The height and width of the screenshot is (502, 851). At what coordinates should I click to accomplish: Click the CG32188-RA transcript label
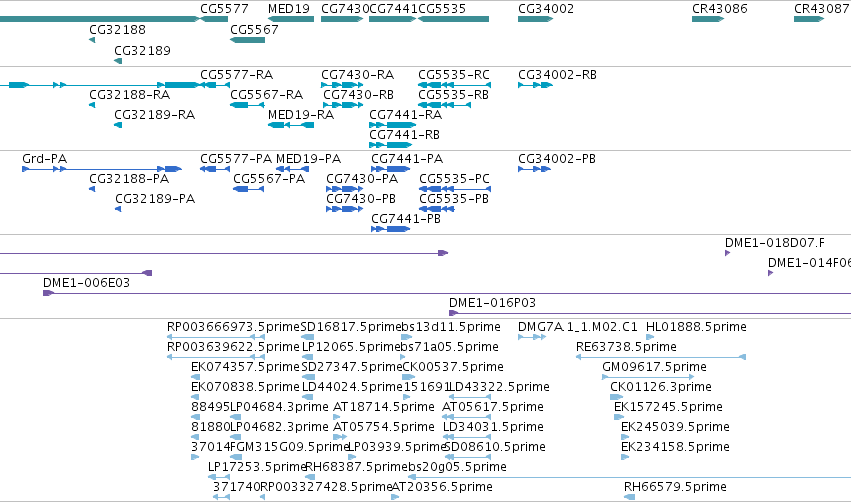tap(130, 95)
